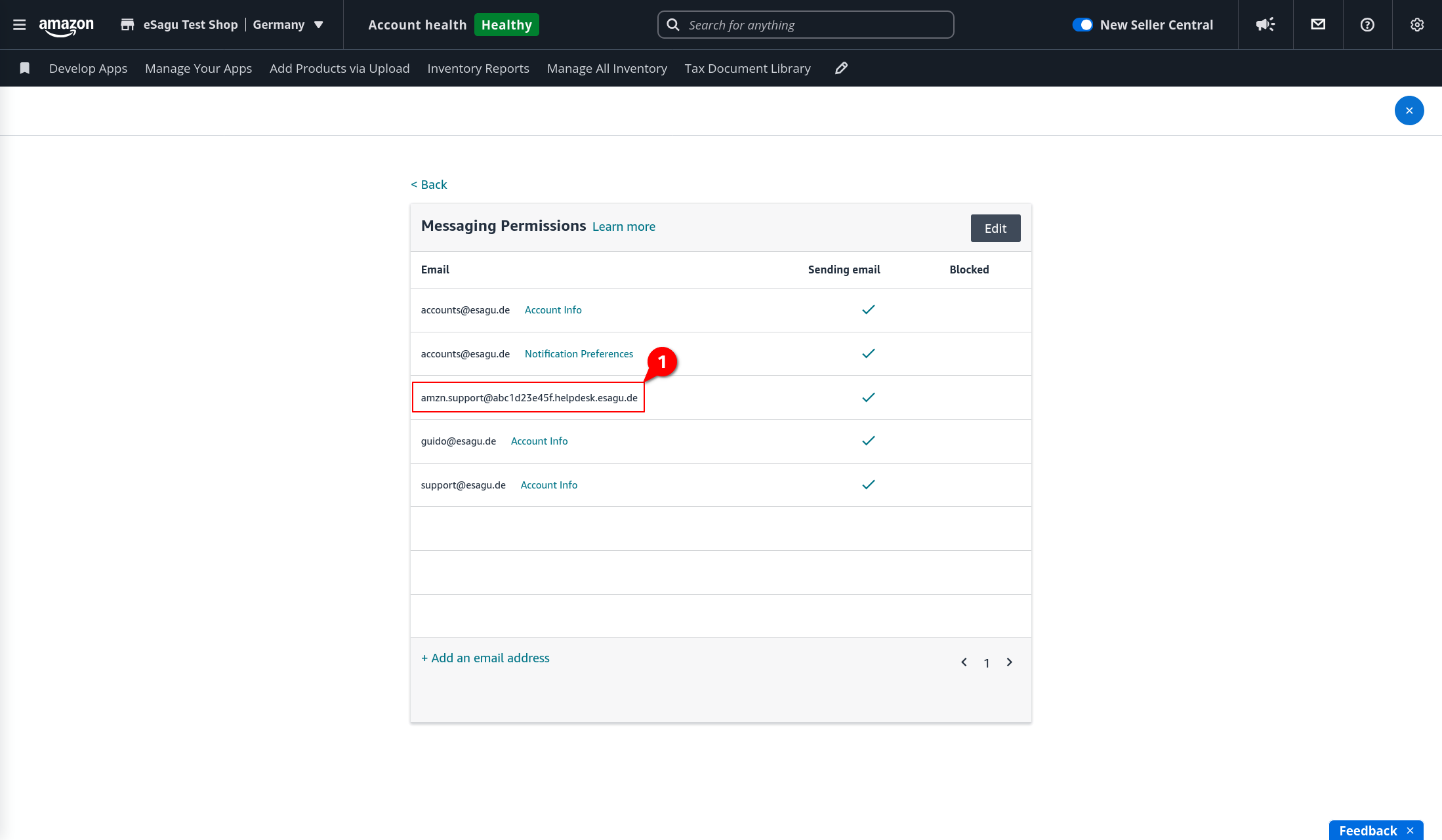Select the amzn.support helpdesk email address
The height and width of the screenshot is (840, 1442).
pyautogui.click(x=529, y=398)
